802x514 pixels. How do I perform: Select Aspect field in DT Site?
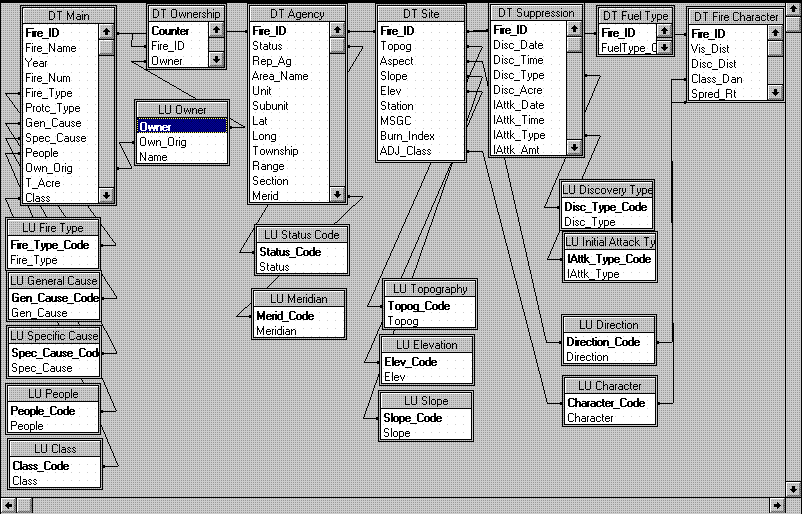396,61
